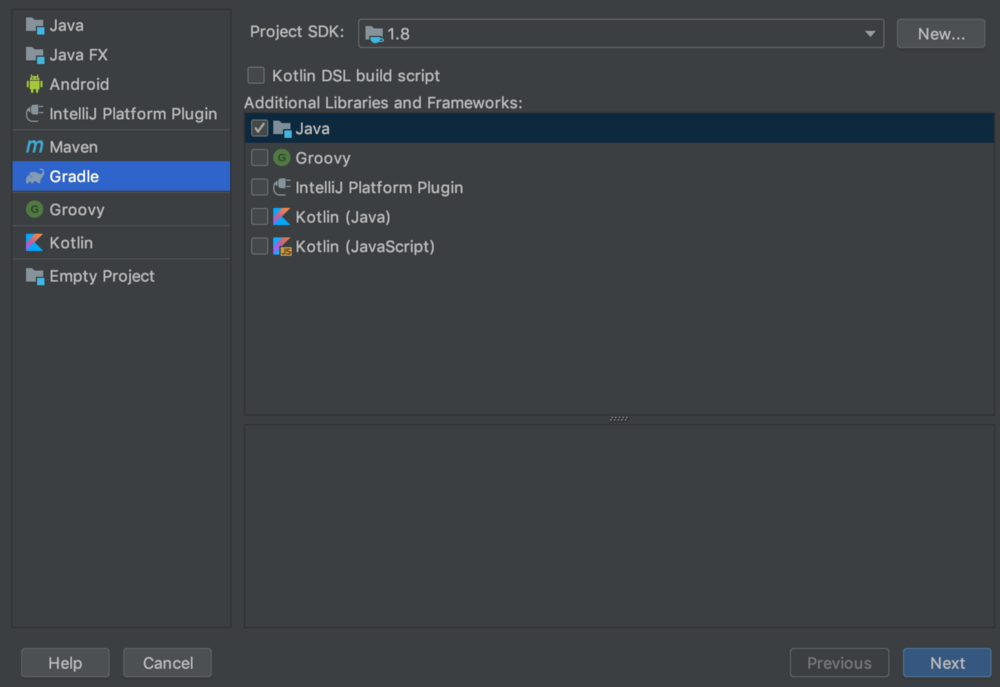1000x687 pixels.
Task: Click the panel splitter drag handle
Action: click(x=619, y=419)
